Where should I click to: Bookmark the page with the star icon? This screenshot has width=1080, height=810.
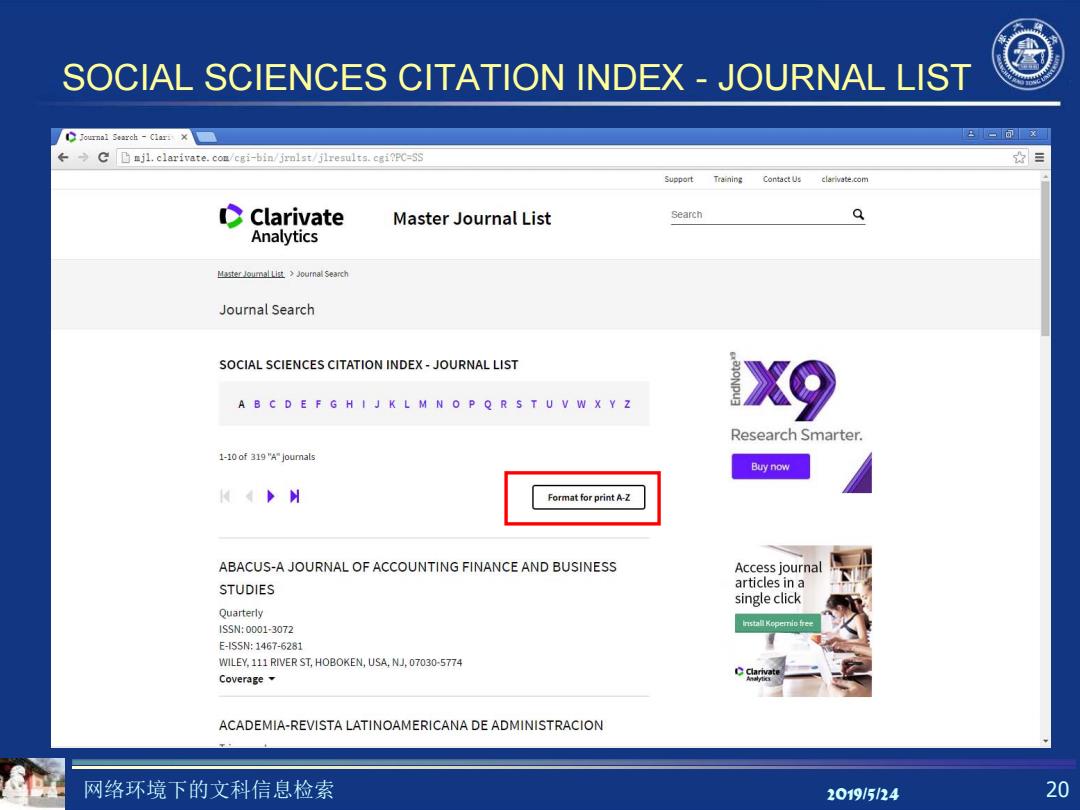tap(1019, 158)
